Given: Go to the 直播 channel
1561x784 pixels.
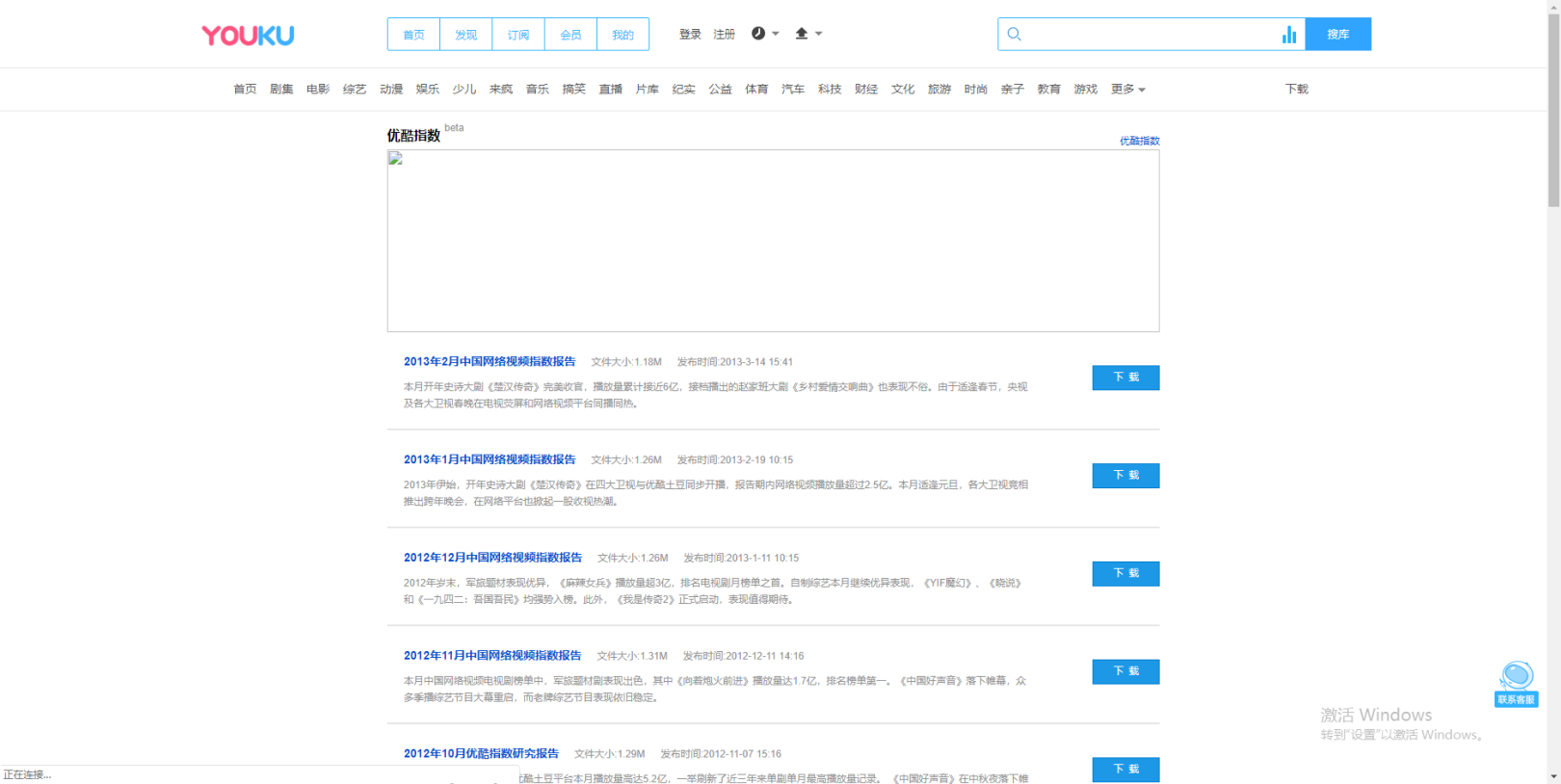Looking at the screenshot, I should tap(610, 90).
